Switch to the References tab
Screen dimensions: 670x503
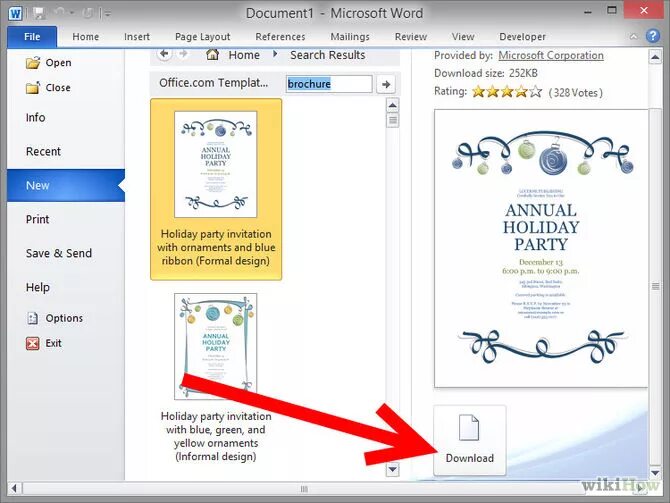[280, 37]
